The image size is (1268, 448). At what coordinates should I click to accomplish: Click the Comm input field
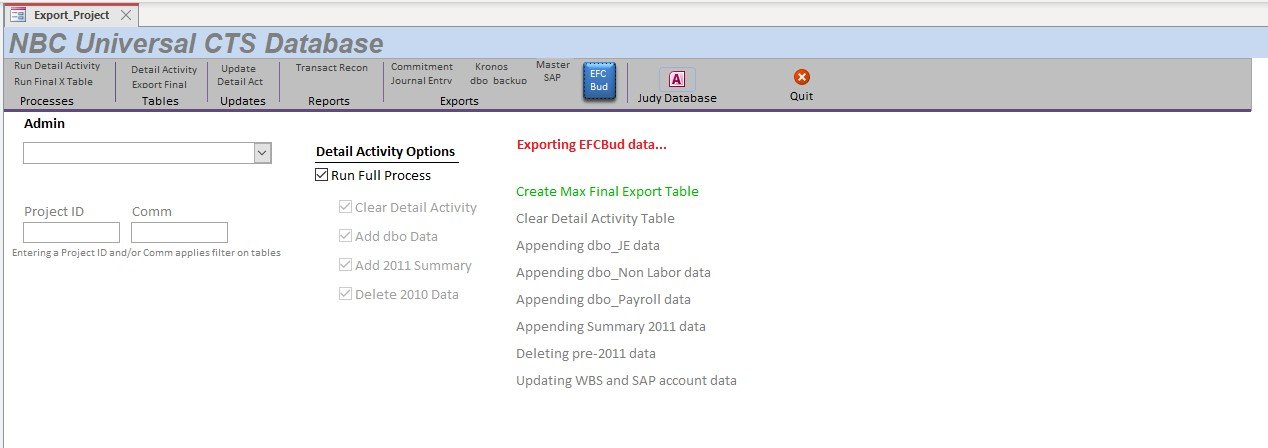[x=179, y=232]
